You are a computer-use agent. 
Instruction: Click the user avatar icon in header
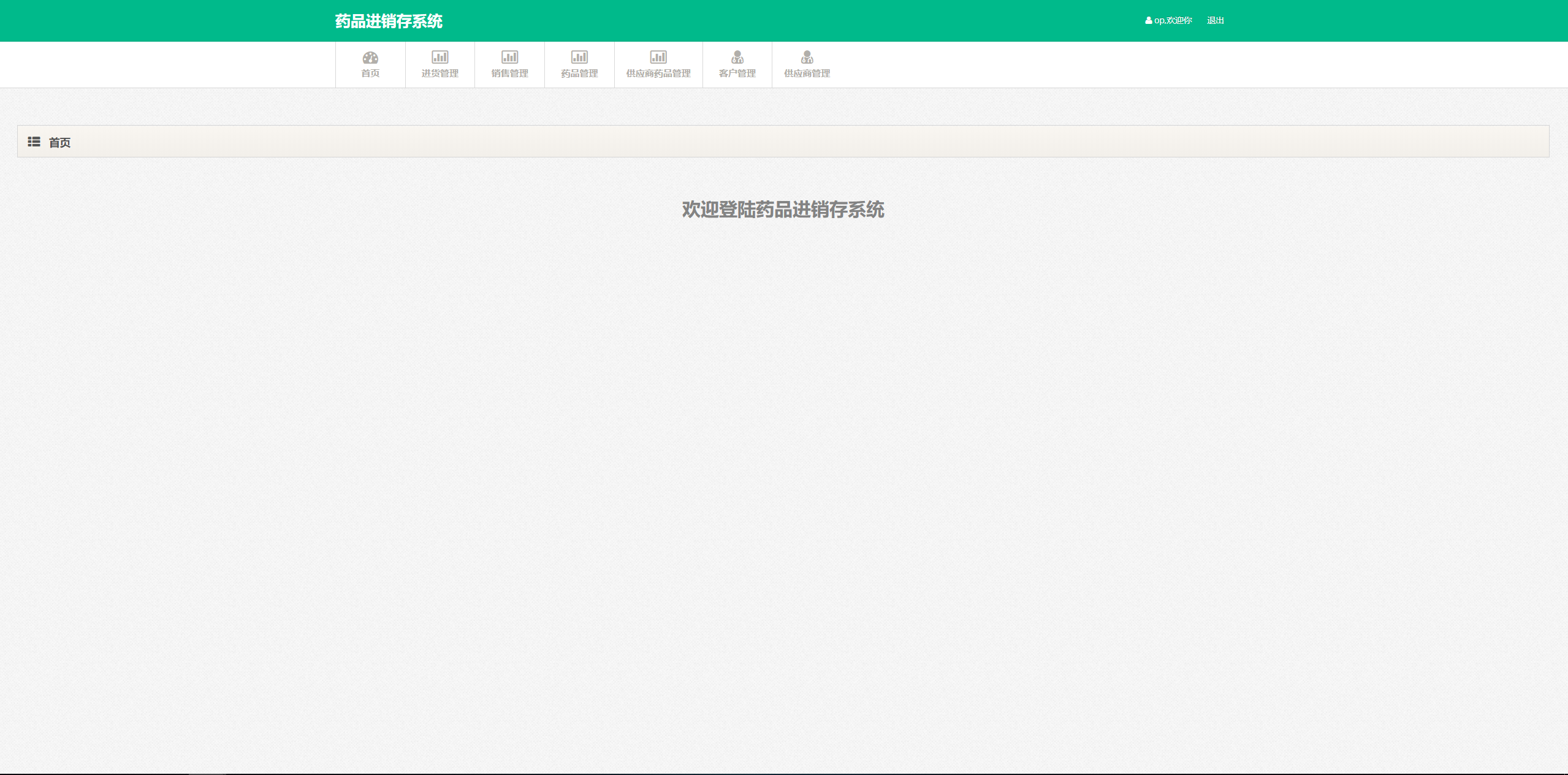tap(1149, 21)
